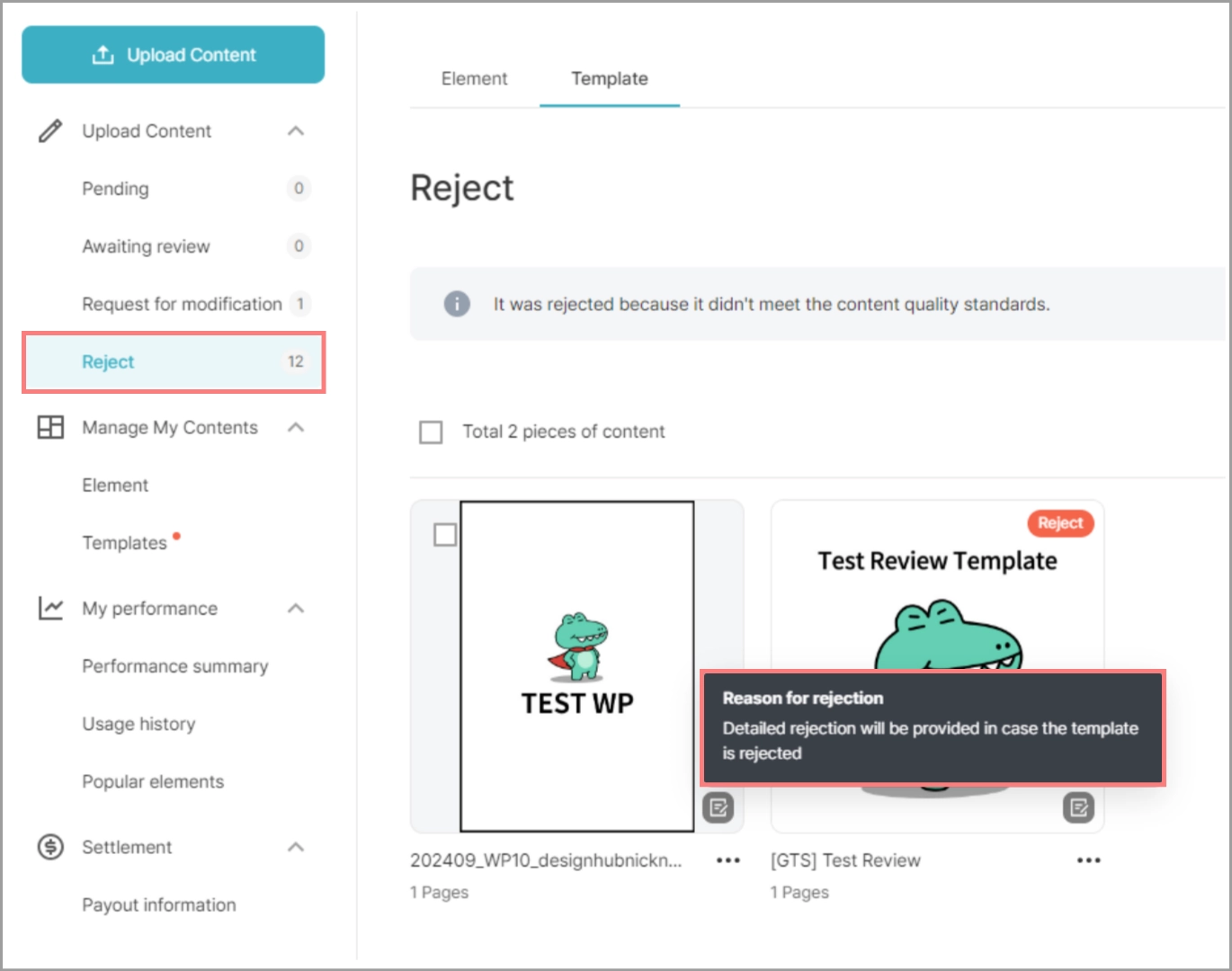Collapse the My performance section chevron
The width and height of the screenshot is (1232, 971).
click(x=296, y=609)
